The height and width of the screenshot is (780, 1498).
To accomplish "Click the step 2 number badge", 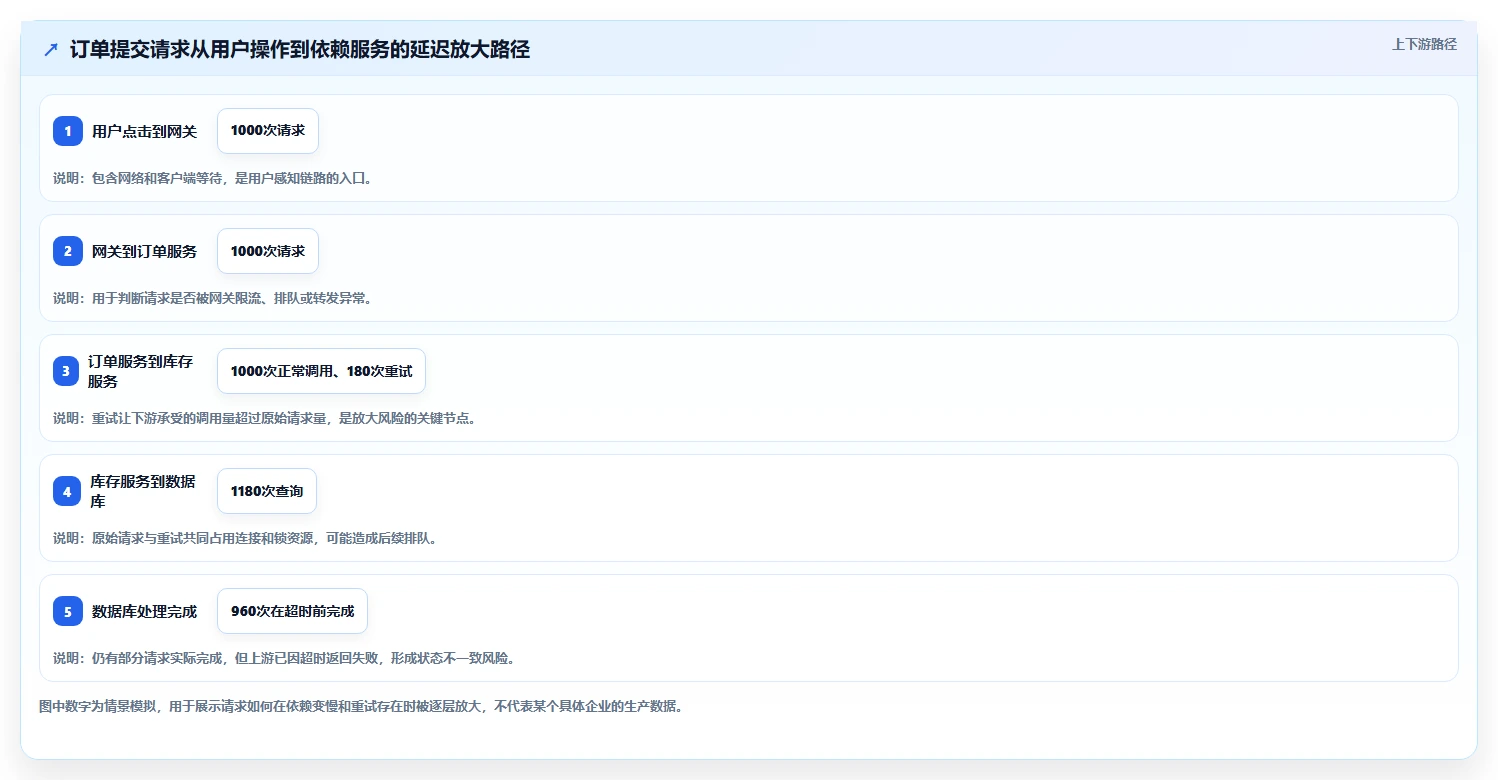I will [x=68, y=251].
